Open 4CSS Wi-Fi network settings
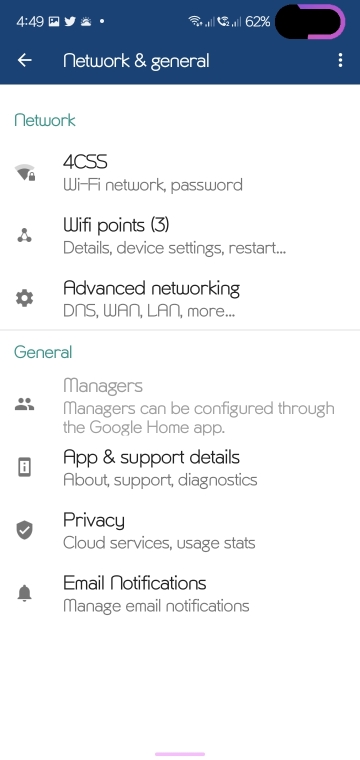This screenshot has width=360, height=760. (180, 173)
